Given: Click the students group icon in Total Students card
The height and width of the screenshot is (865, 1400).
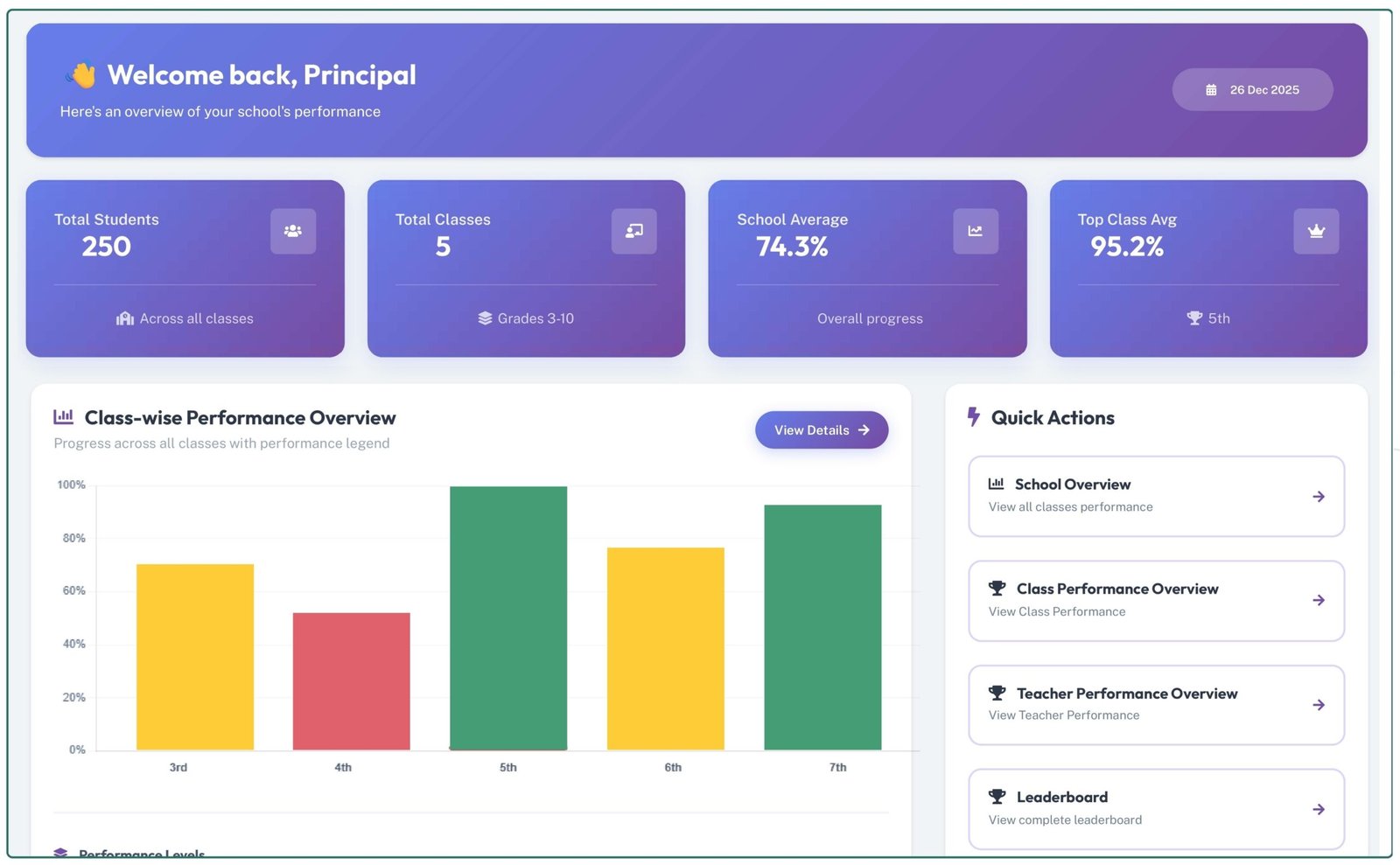Looking at the screenshot, I should coord(292,231).
